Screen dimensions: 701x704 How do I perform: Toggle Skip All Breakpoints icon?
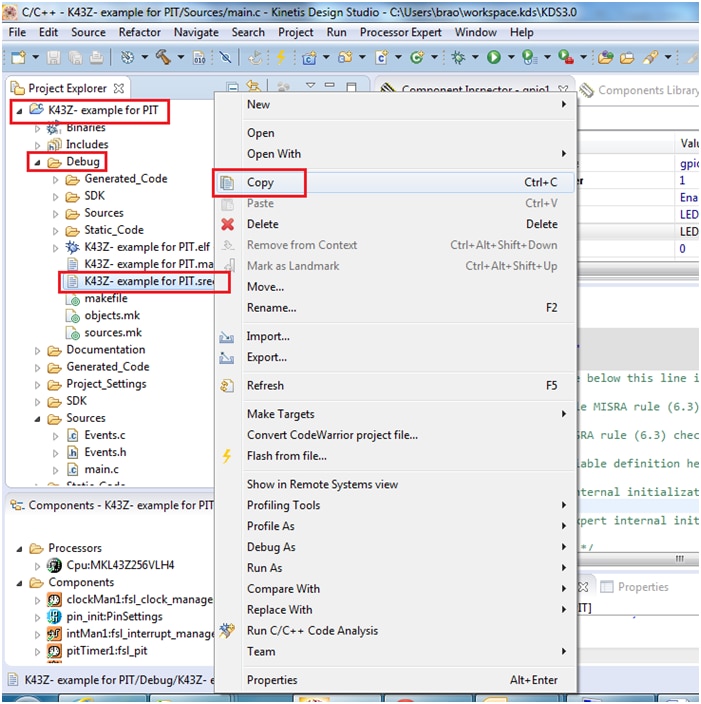225,57
